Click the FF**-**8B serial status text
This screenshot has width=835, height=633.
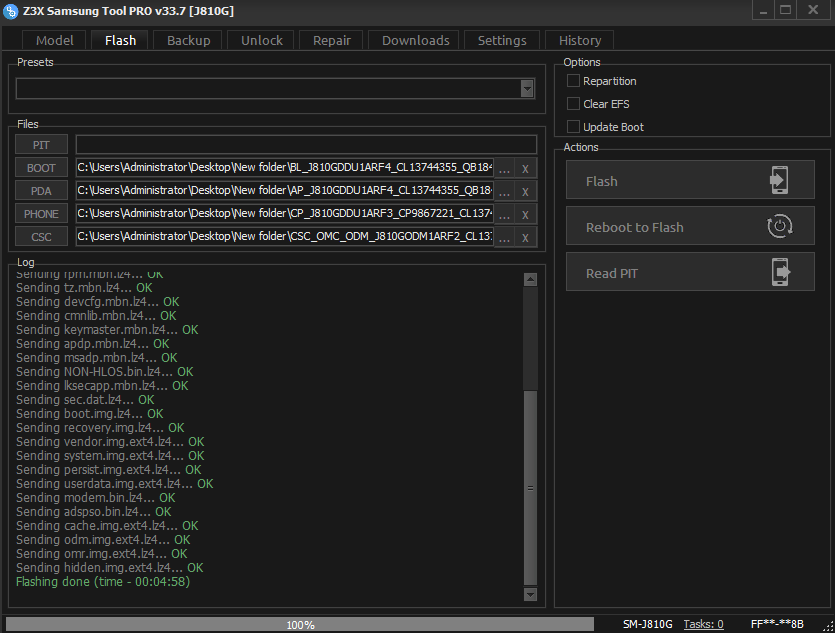(x=777, y=624)
